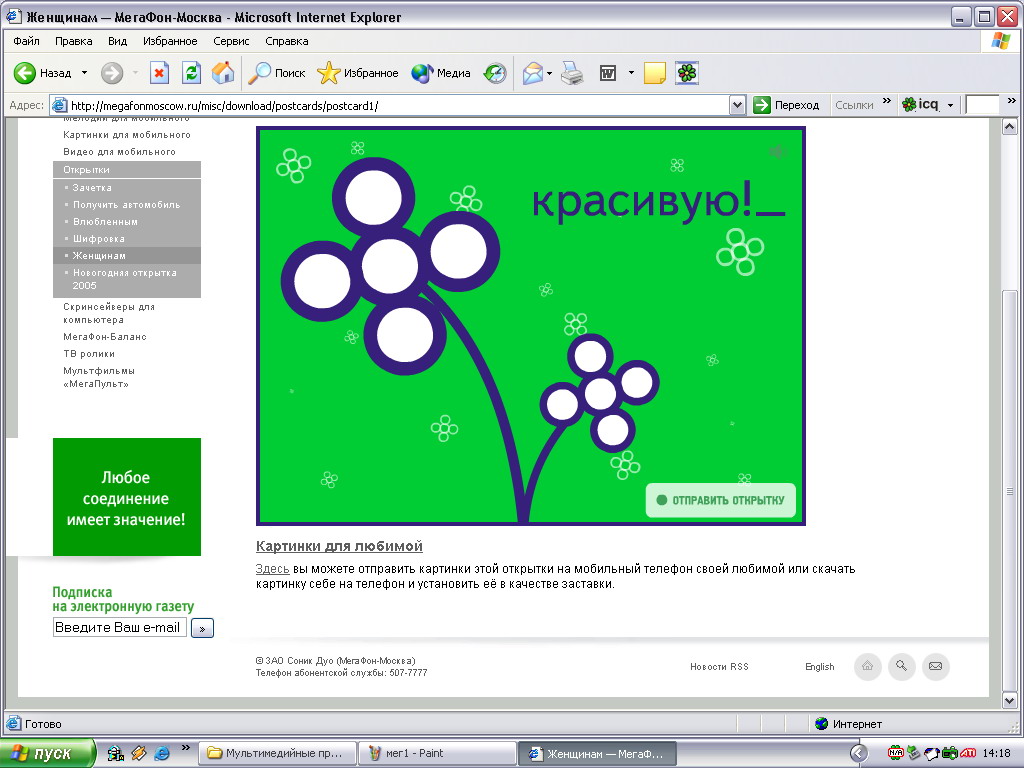The height and width of the screenshot is (768, 1024).
Task: Open the Влюбленным postcard link
Action: coord(105,221)
